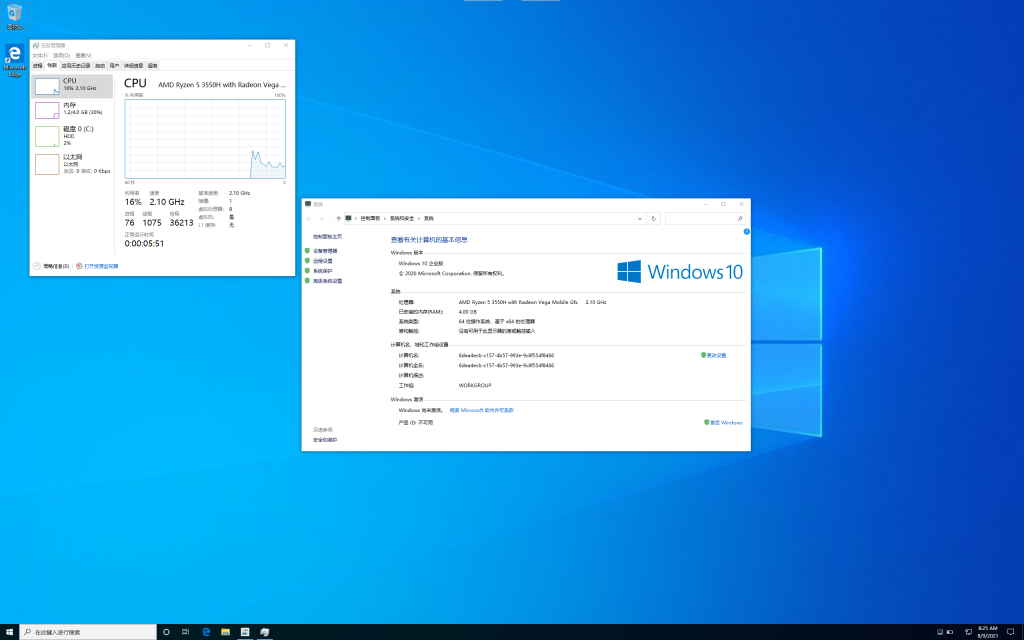Open 安全和维护 (Security and Maintenance) link

(x=325, y=440)
